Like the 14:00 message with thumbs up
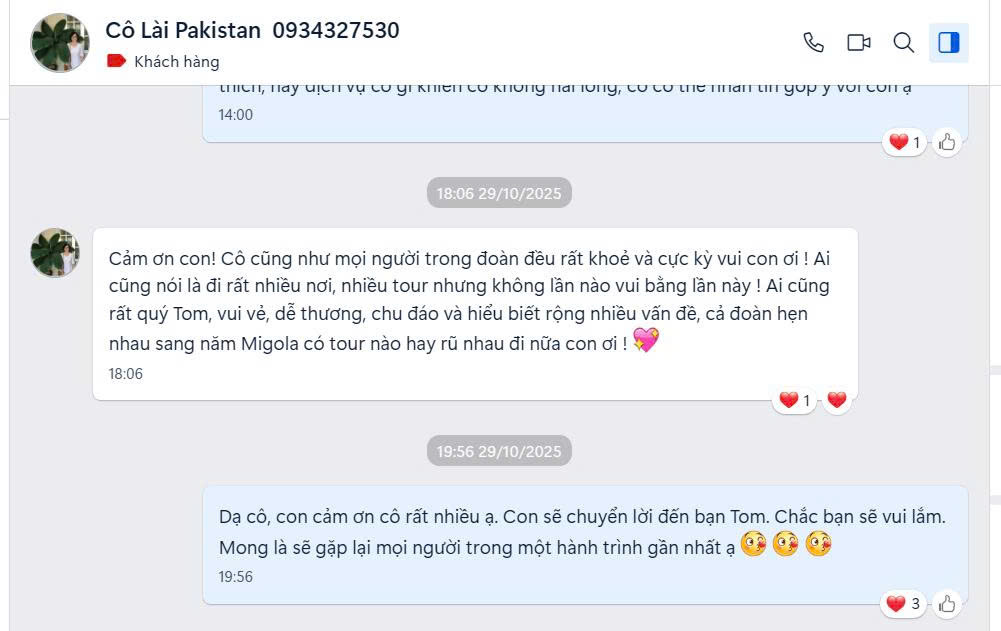This screenshot has width=1001, height=631. [x=947, y=142]
